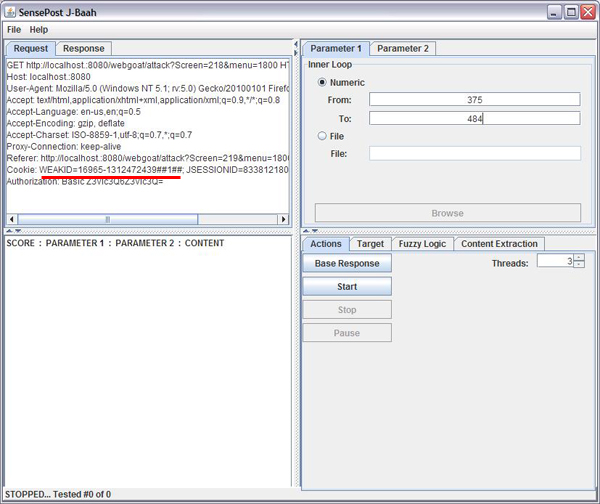Click the From value input field

[x=474, y=99]
